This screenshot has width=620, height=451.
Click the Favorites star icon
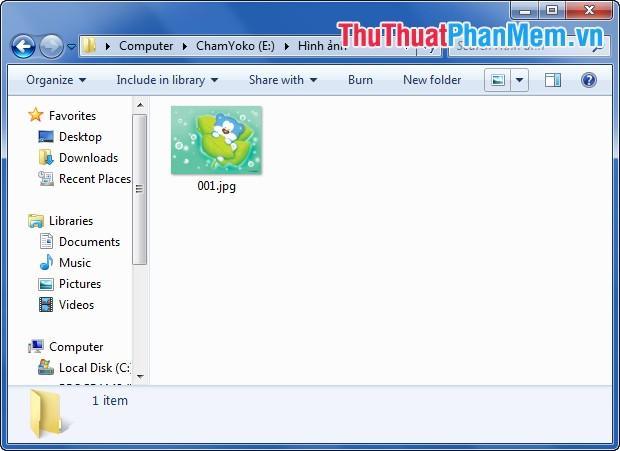click(x=36, y=115)
